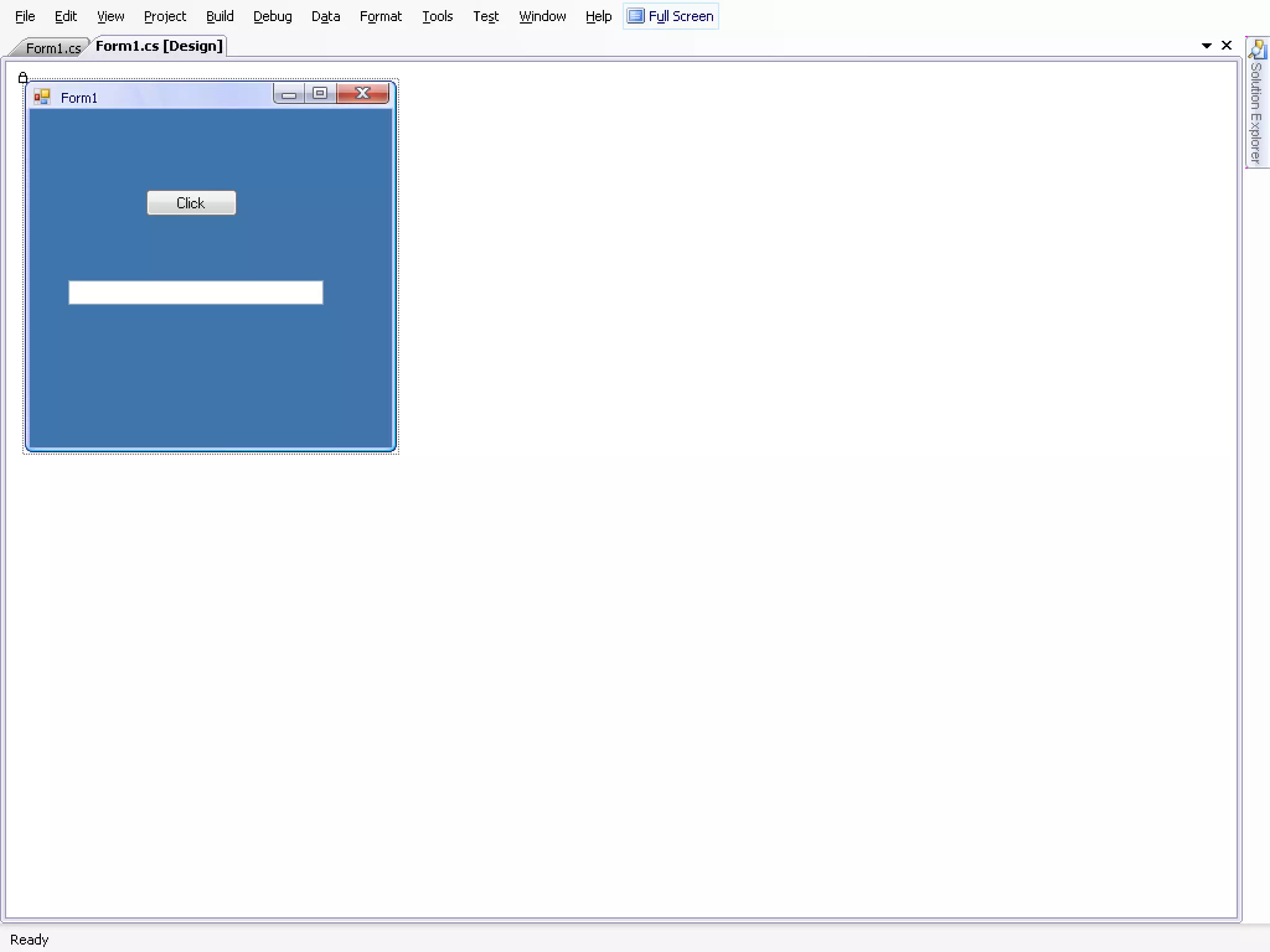Open the Help menu
This screenshot has width=1270, height=952.
click(598, 16)
